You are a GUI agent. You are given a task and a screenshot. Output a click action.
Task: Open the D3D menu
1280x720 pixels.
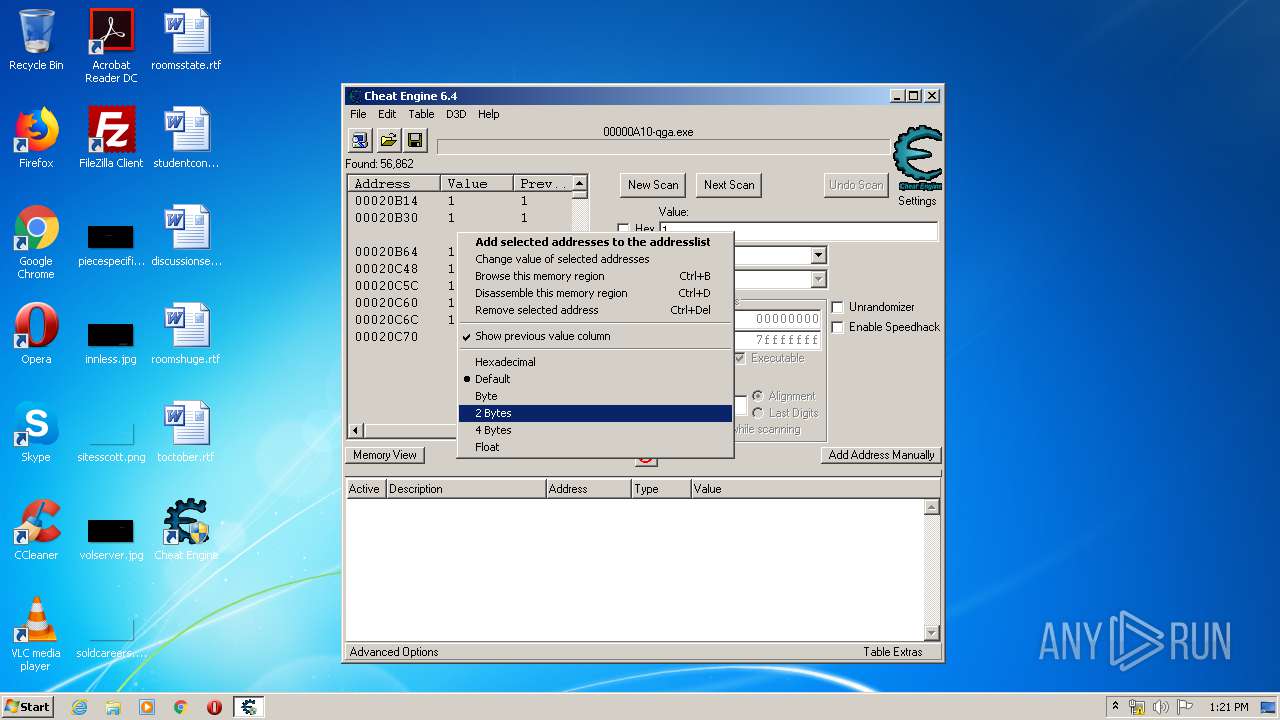click(x=456, y=114)
